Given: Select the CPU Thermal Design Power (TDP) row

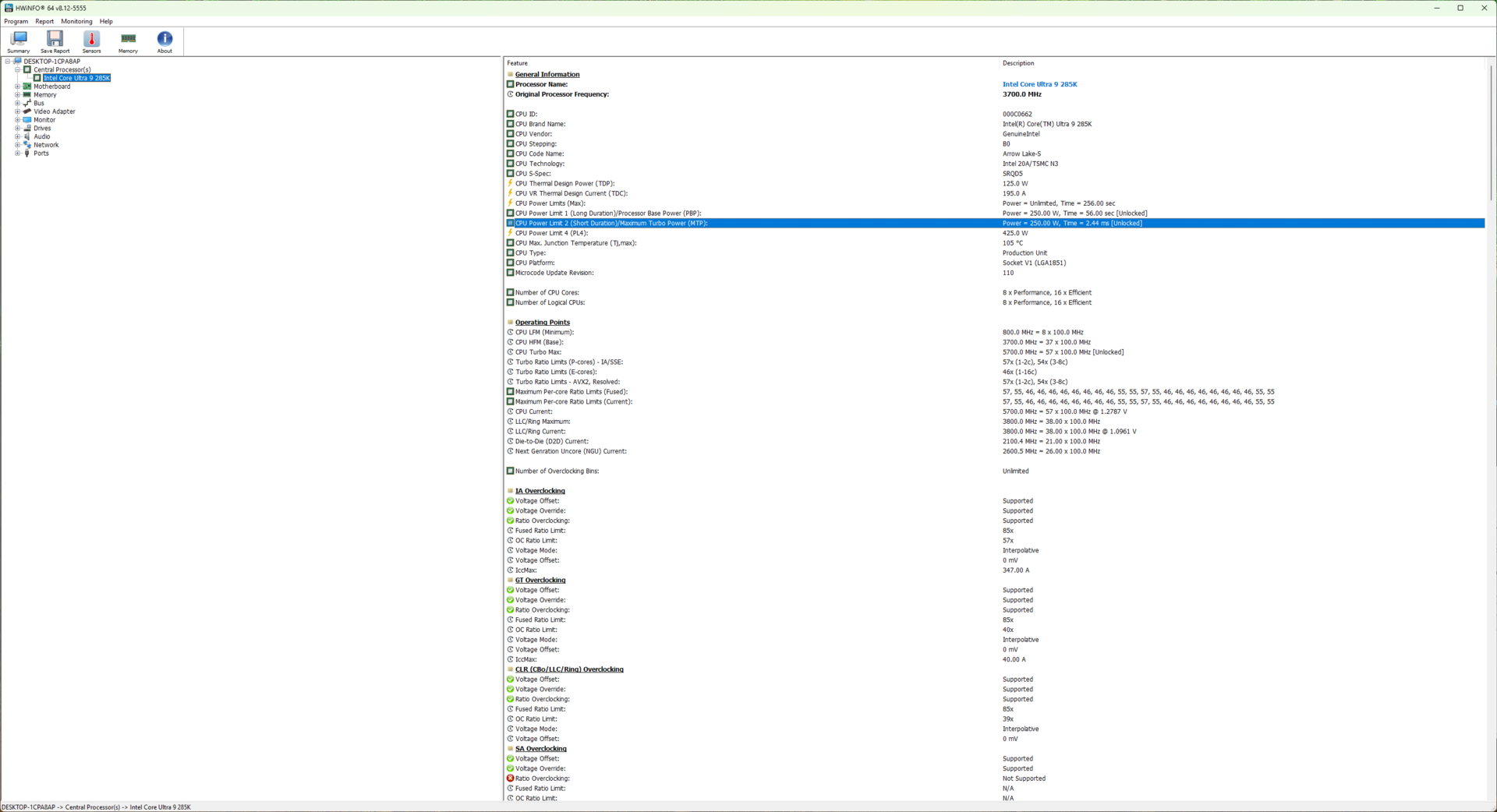Looking at the screenshot, I should (x=995, y=184).
